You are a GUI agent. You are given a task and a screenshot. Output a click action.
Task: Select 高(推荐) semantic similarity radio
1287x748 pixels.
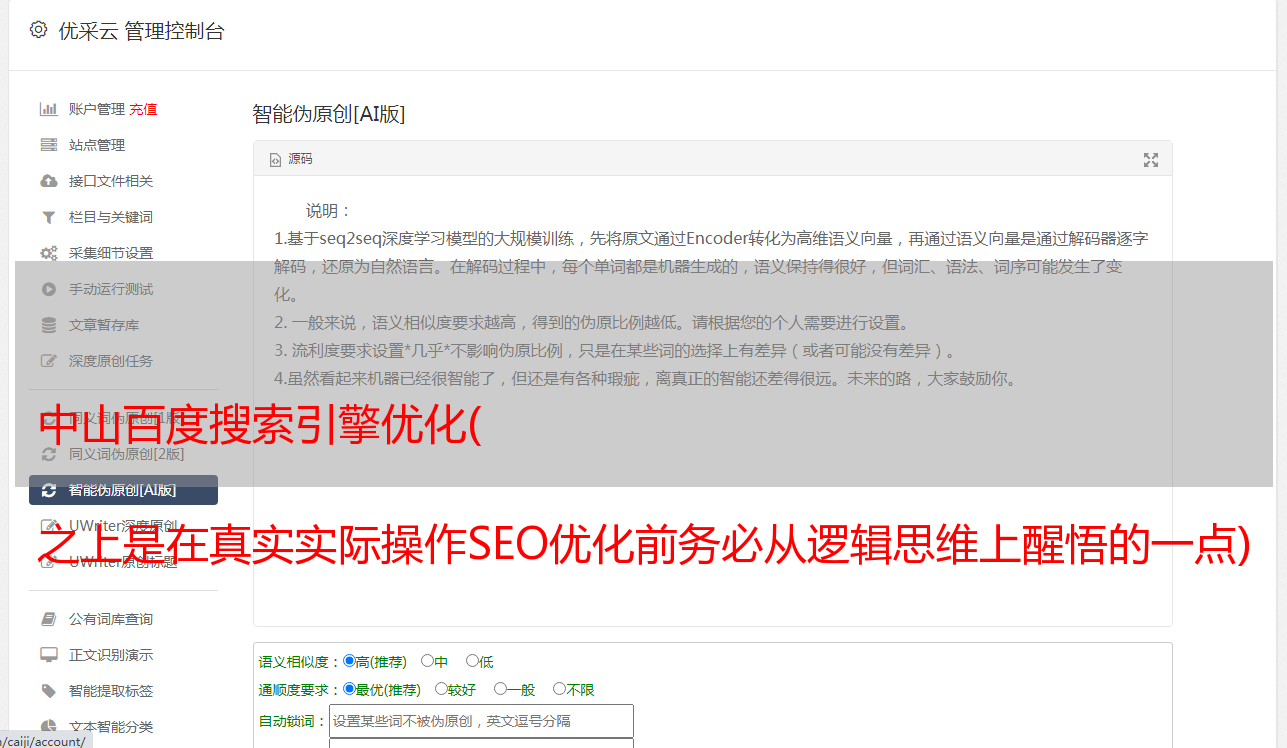point(349,661)
